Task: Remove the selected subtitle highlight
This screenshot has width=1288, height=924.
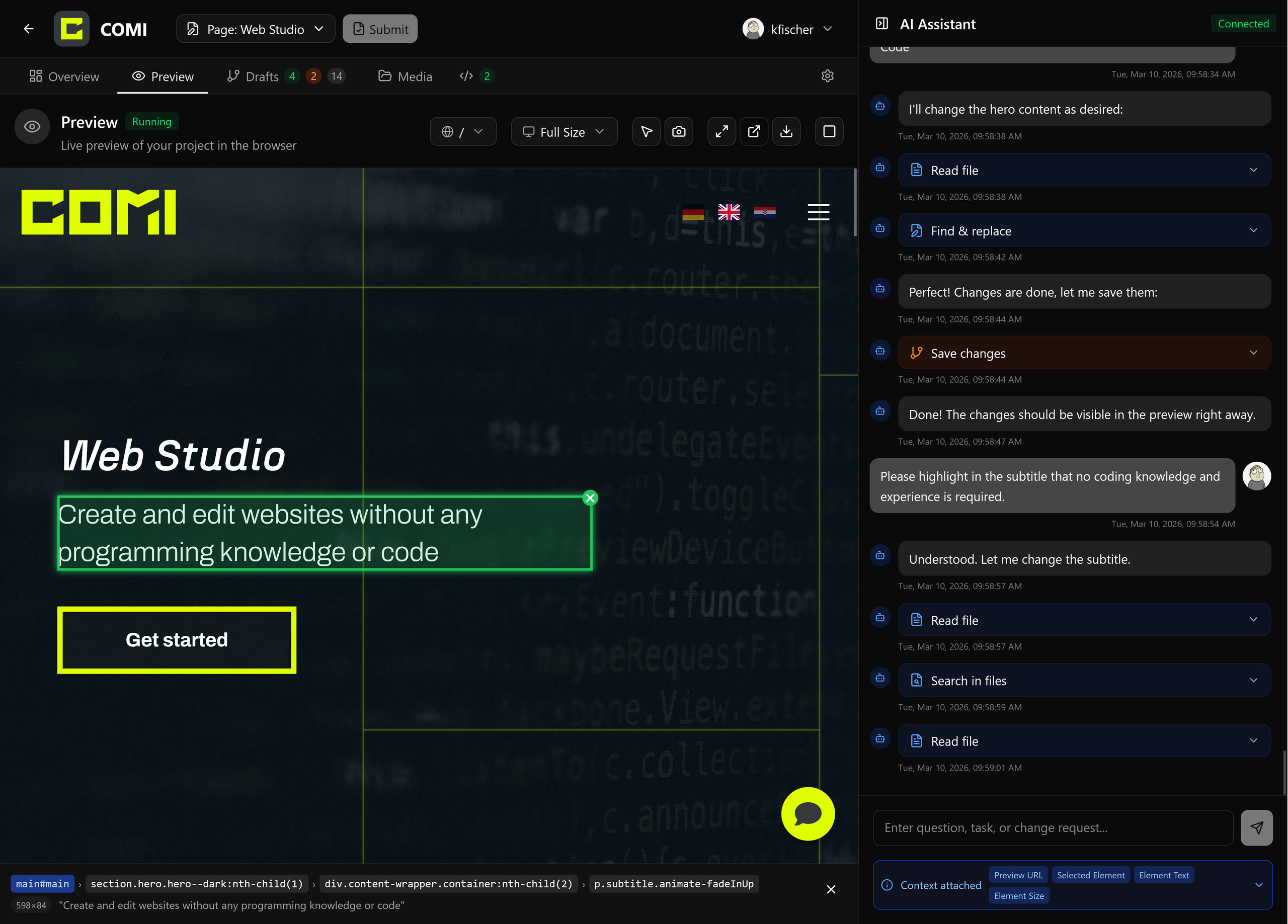Action: click(590, 498)
